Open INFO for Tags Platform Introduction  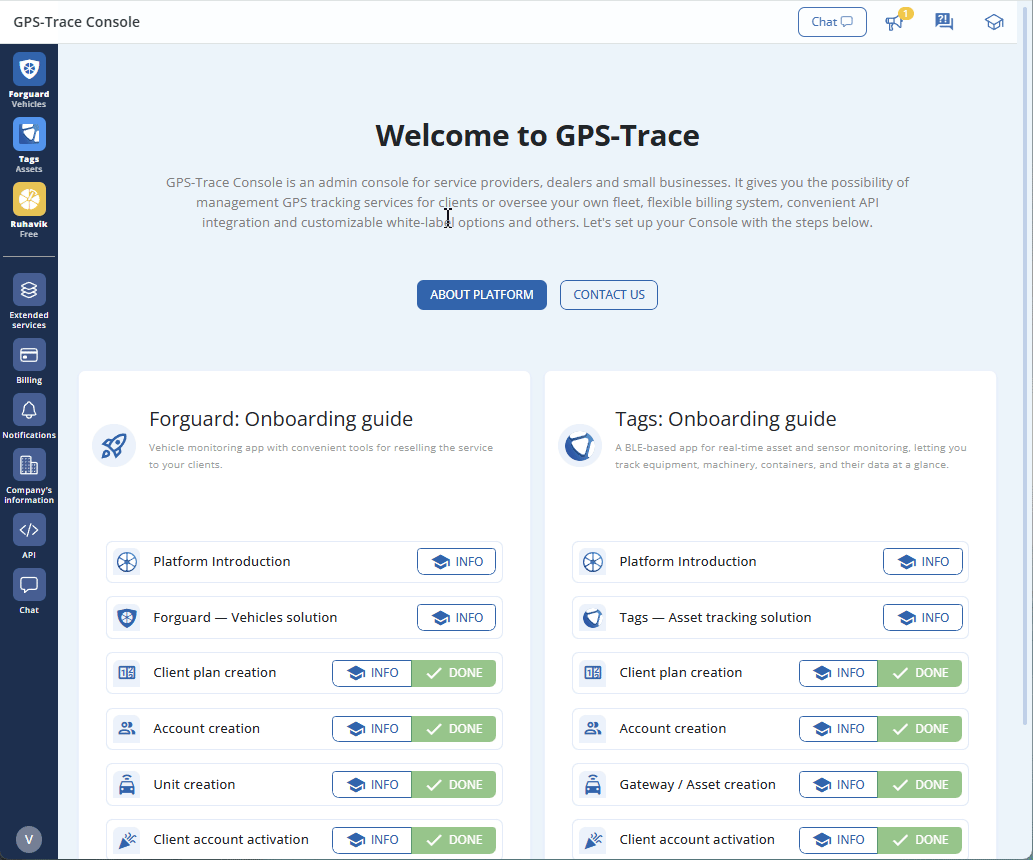click(922, 561)
